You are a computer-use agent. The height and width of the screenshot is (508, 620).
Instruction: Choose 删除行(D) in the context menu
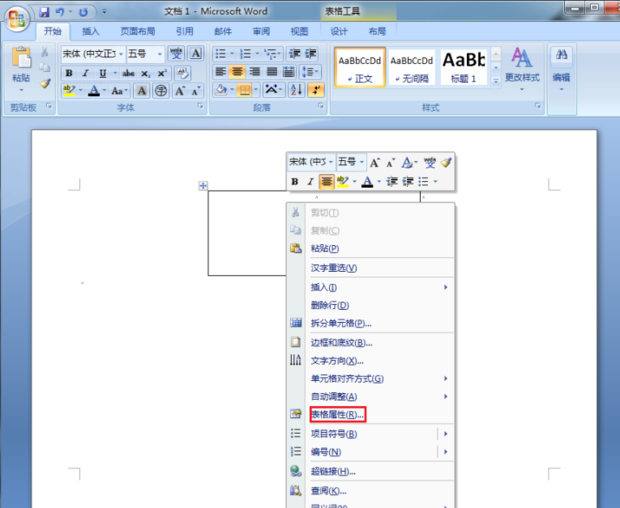pos(371,305)
